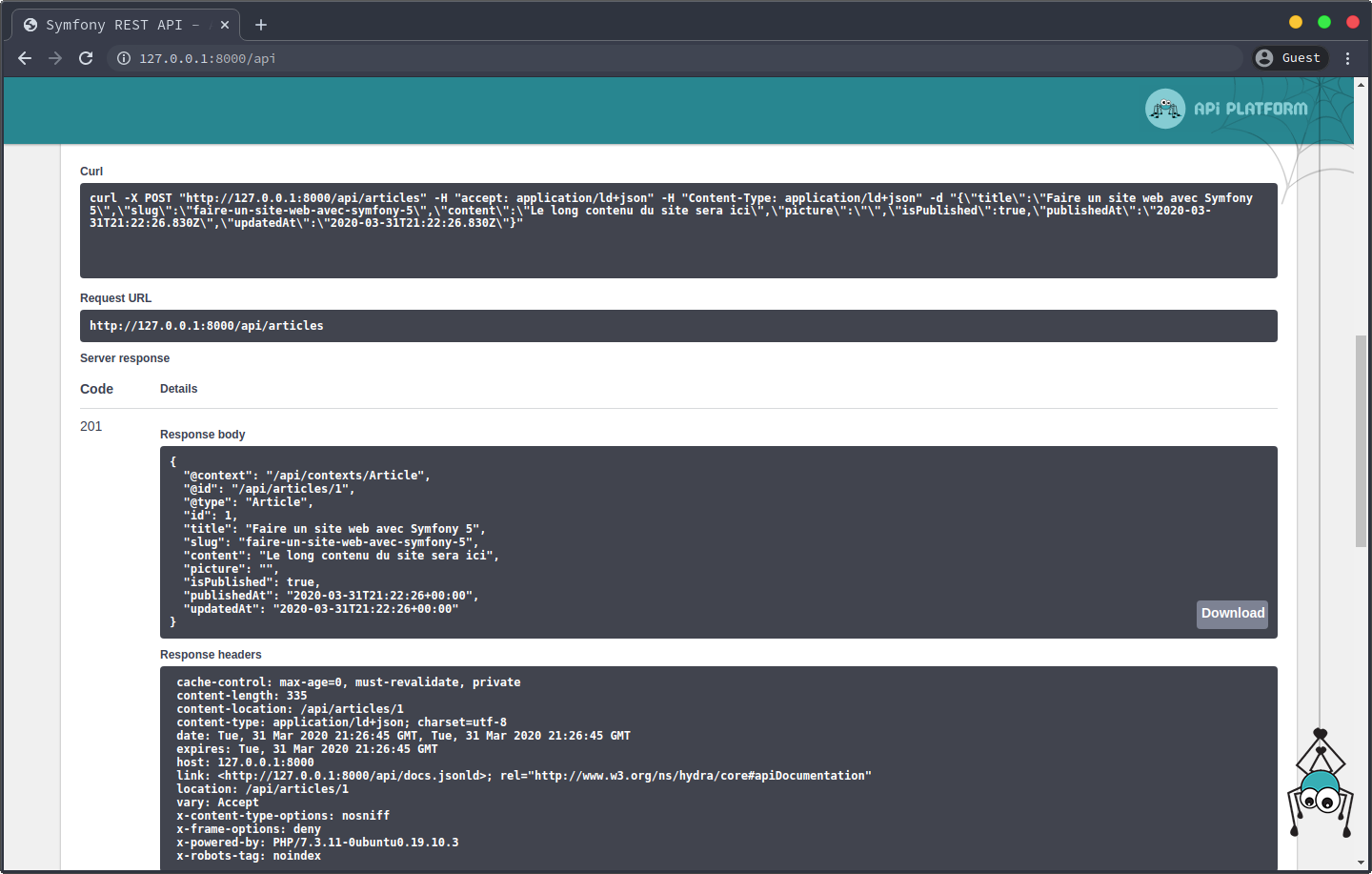1372x874 pixels.
Task: Click the scrollbar down arrow
Action: click(x=1361, y=864)
